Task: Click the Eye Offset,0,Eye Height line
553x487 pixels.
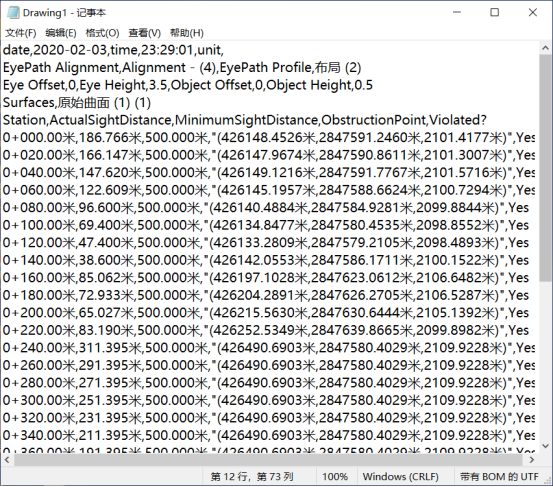Action: click(188, 85)
